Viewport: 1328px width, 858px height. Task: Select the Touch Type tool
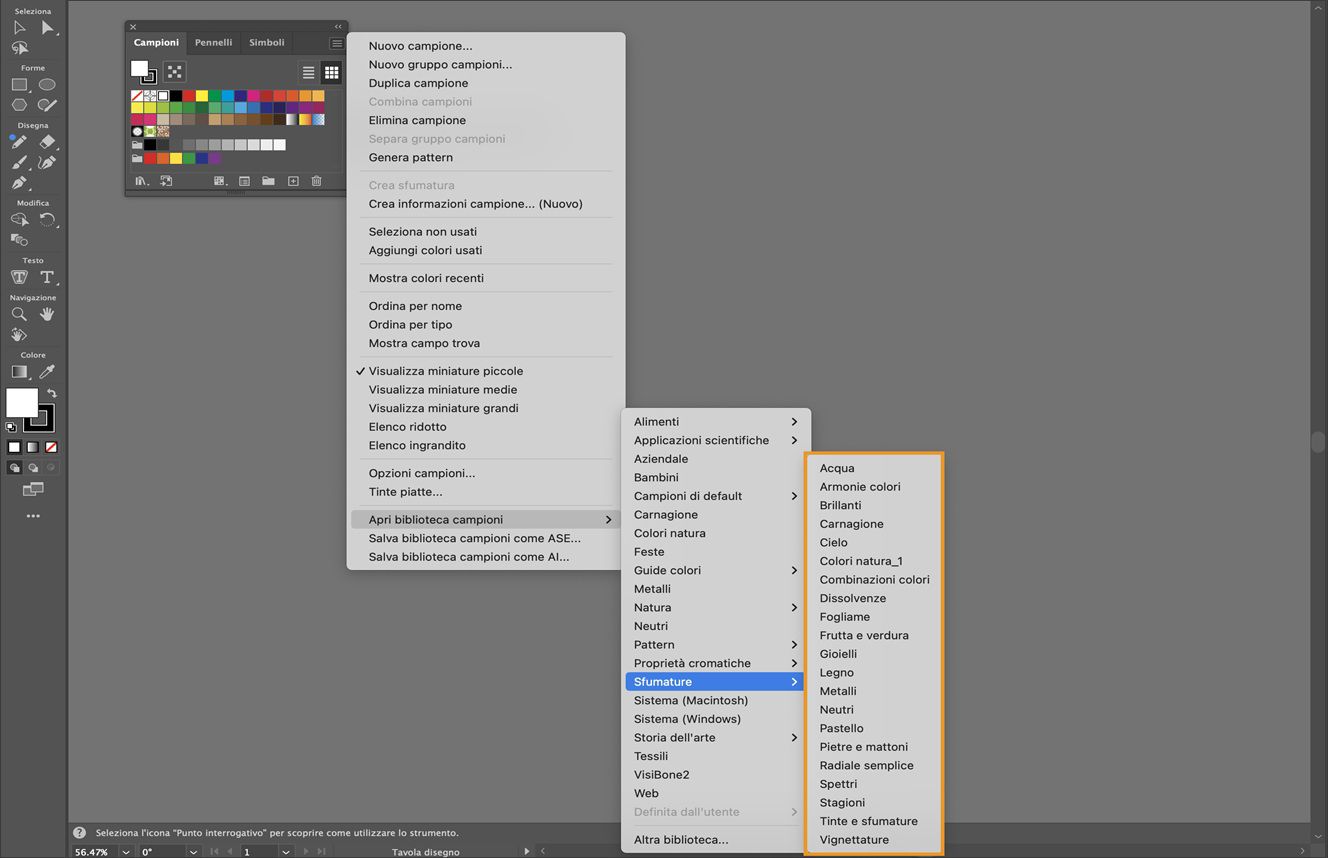[19, 277]
